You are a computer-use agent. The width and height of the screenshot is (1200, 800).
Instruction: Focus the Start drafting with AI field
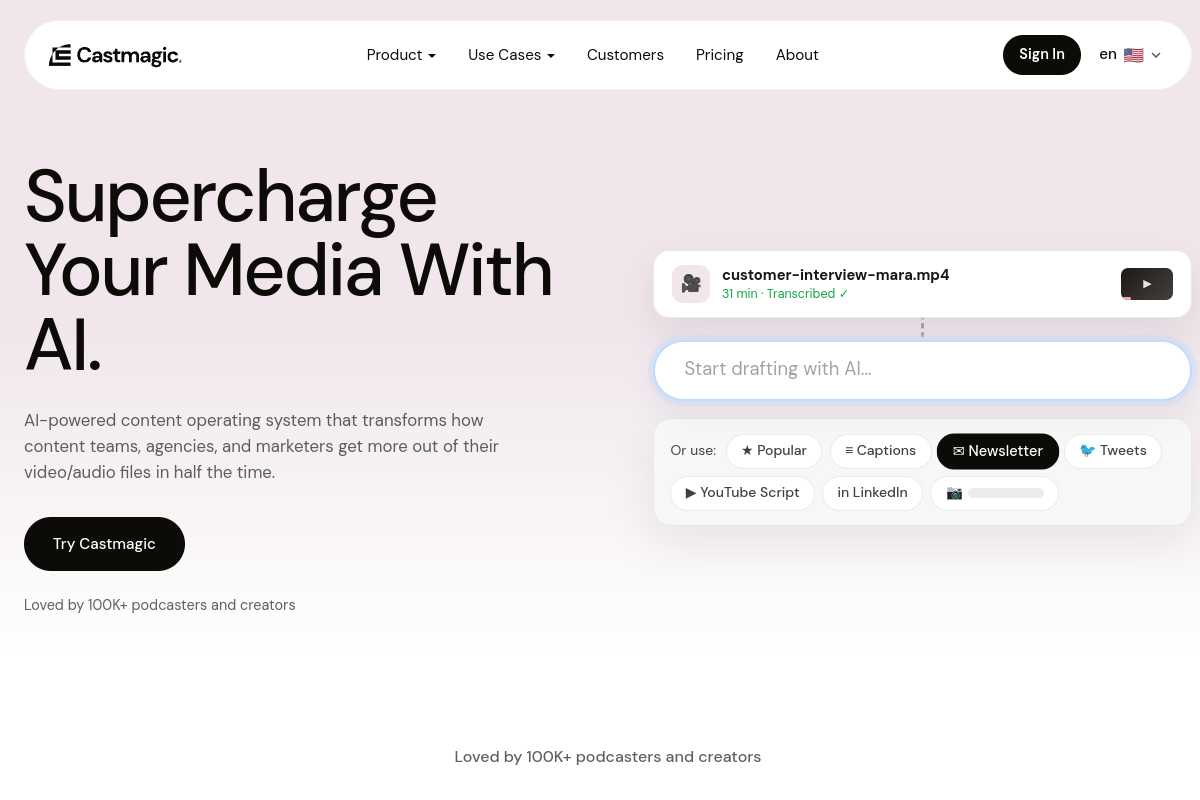pyautogui.click(x=922, y=370)
